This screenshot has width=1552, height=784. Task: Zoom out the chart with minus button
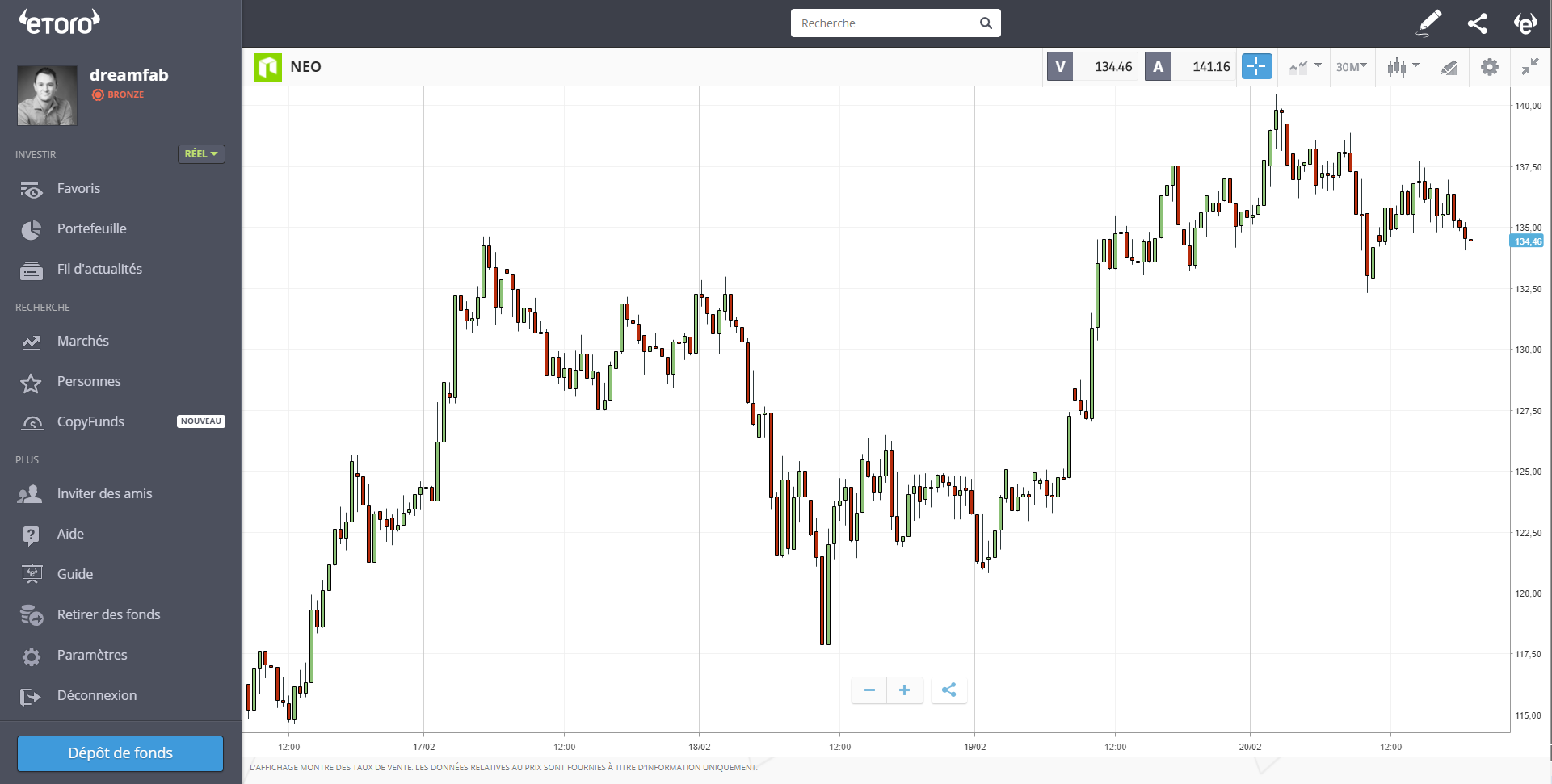(869, 690)
